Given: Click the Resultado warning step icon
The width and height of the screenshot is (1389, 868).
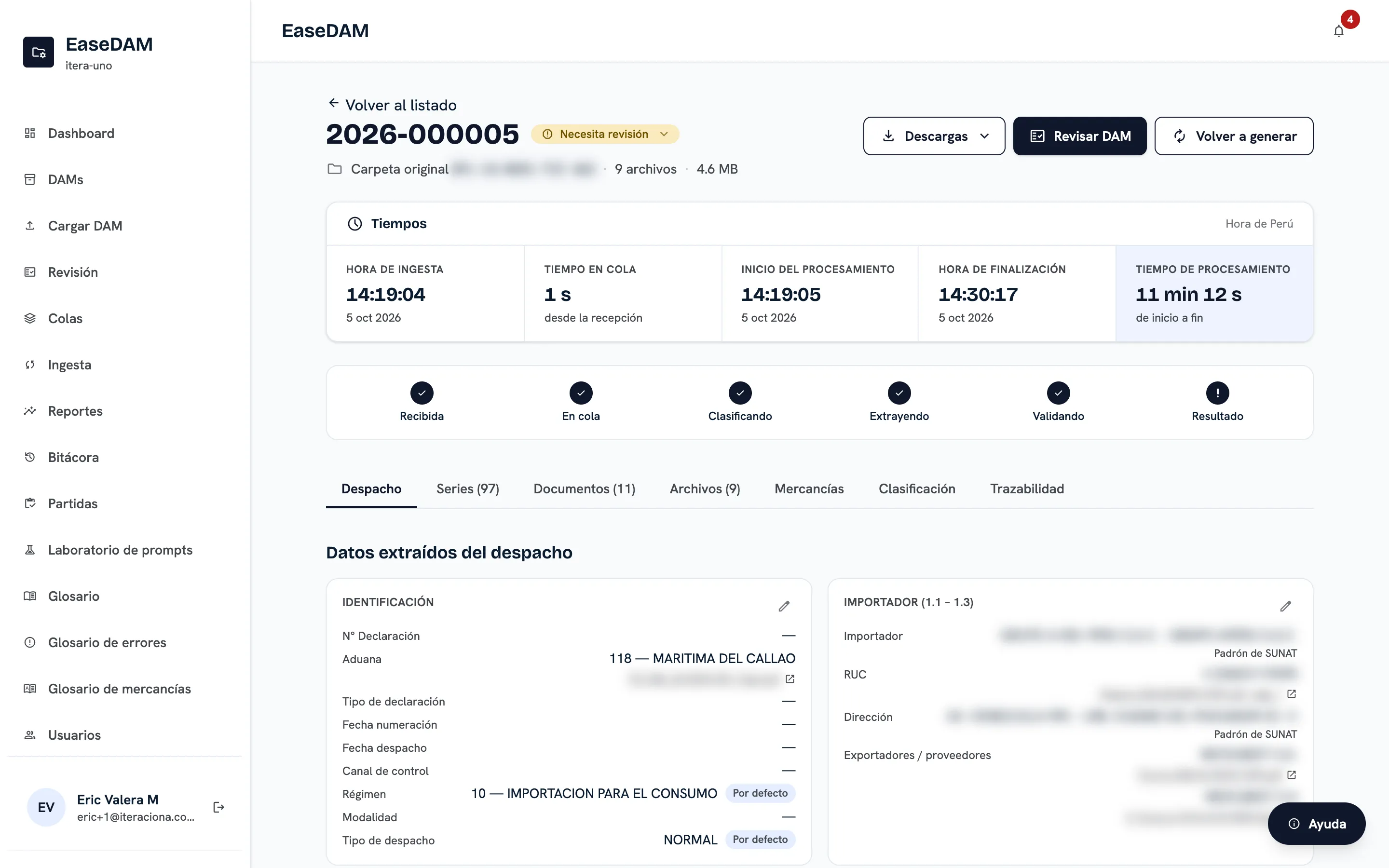Looking at the screenshot, I should [x=1217, y=393].
